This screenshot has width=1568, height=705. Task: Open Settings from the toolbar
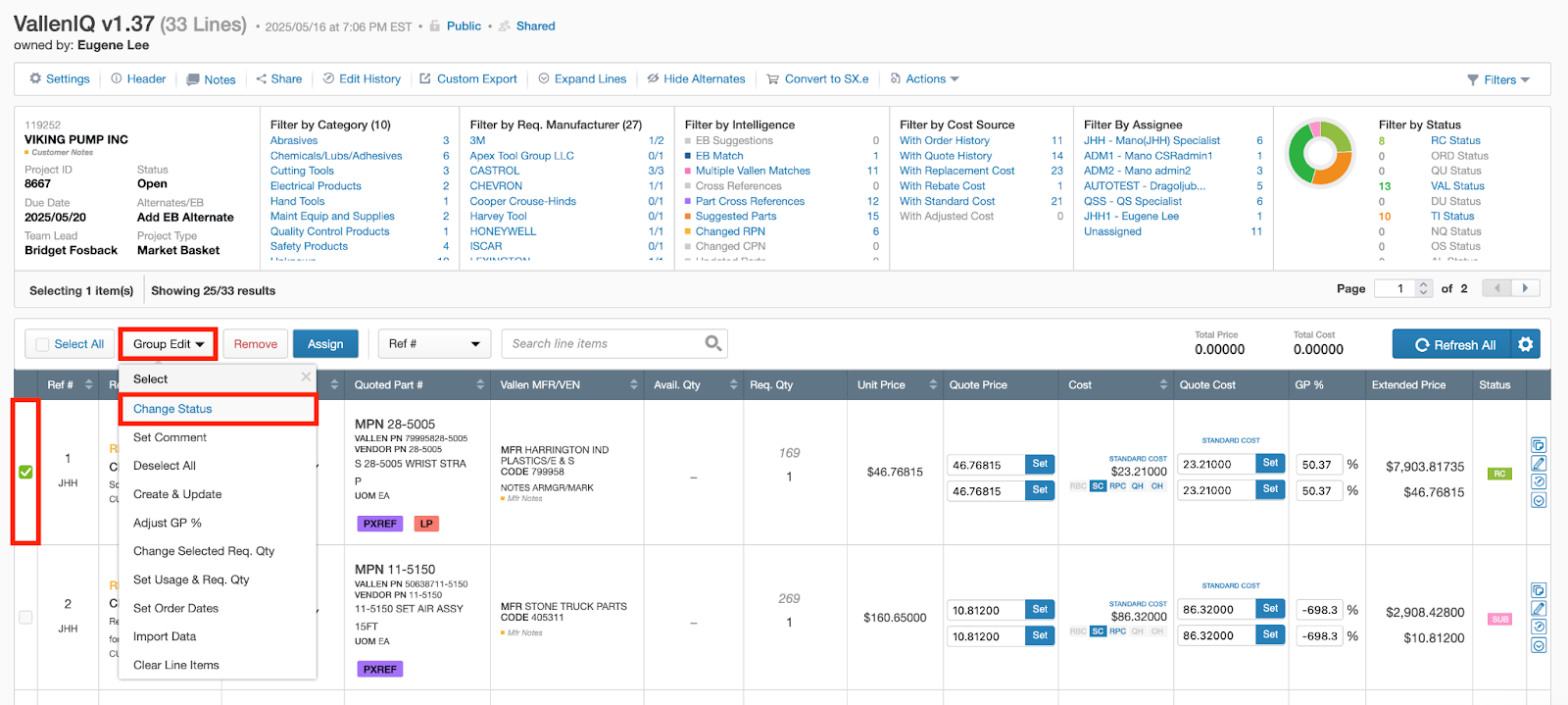pos(60,79)
